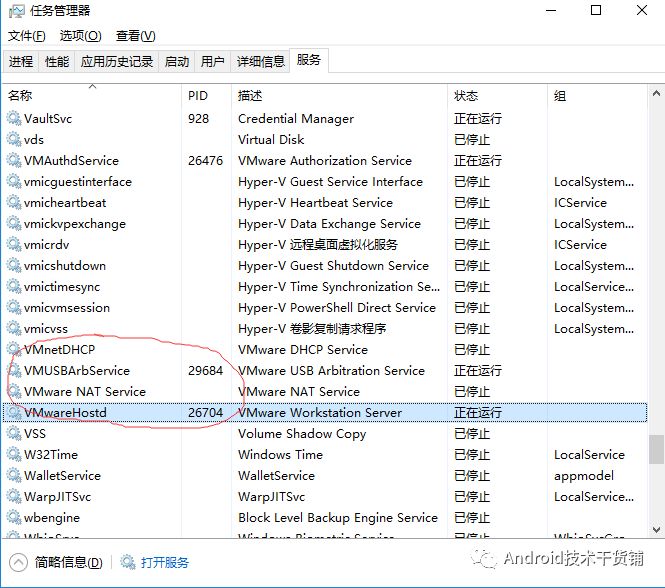Select the VMware Workstation Server description cell
The image size is (665, 588).
(x=320, y=412)
